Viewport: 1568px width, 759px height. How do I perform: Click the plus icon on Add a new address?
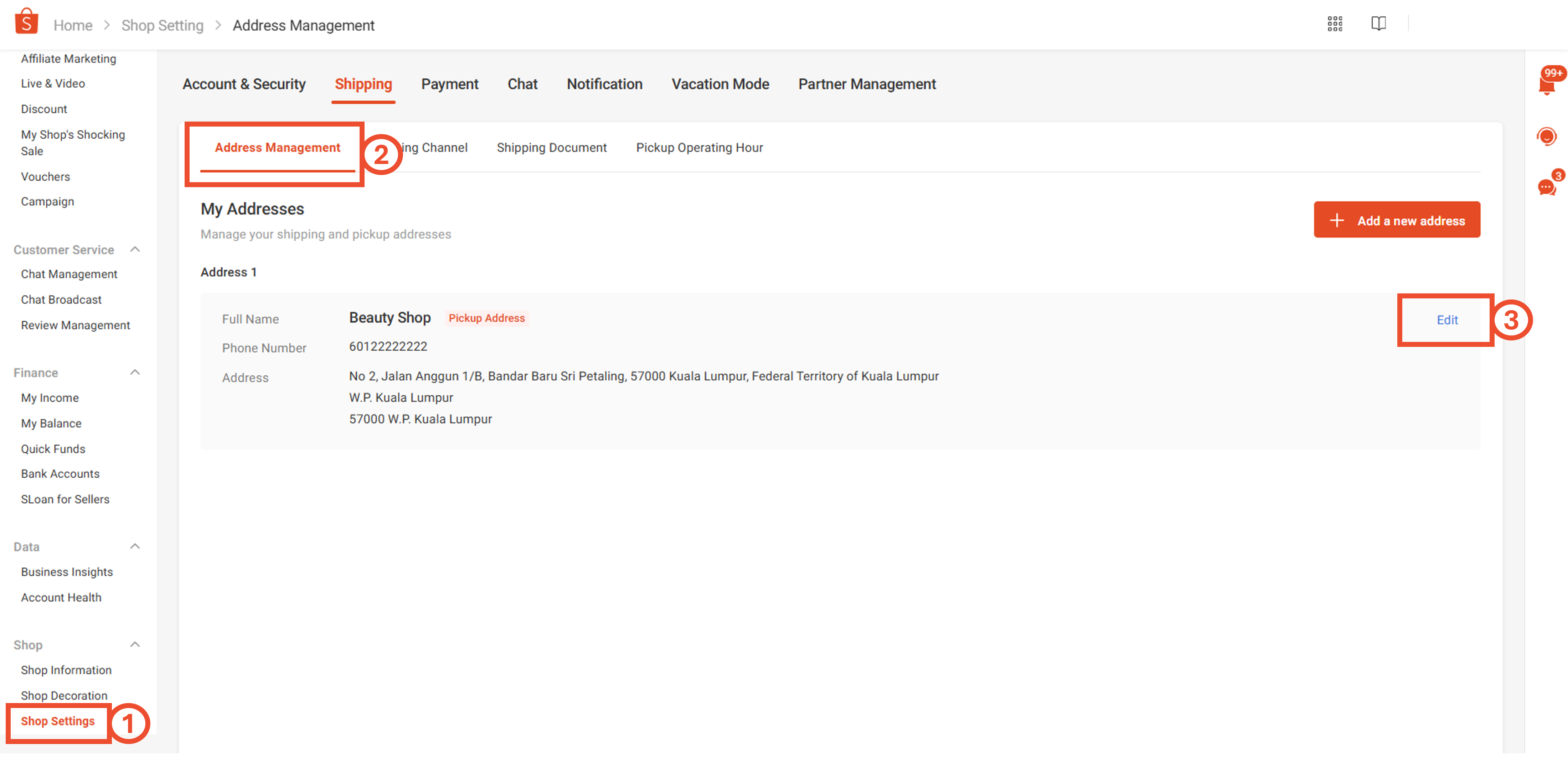(1337, 221)
